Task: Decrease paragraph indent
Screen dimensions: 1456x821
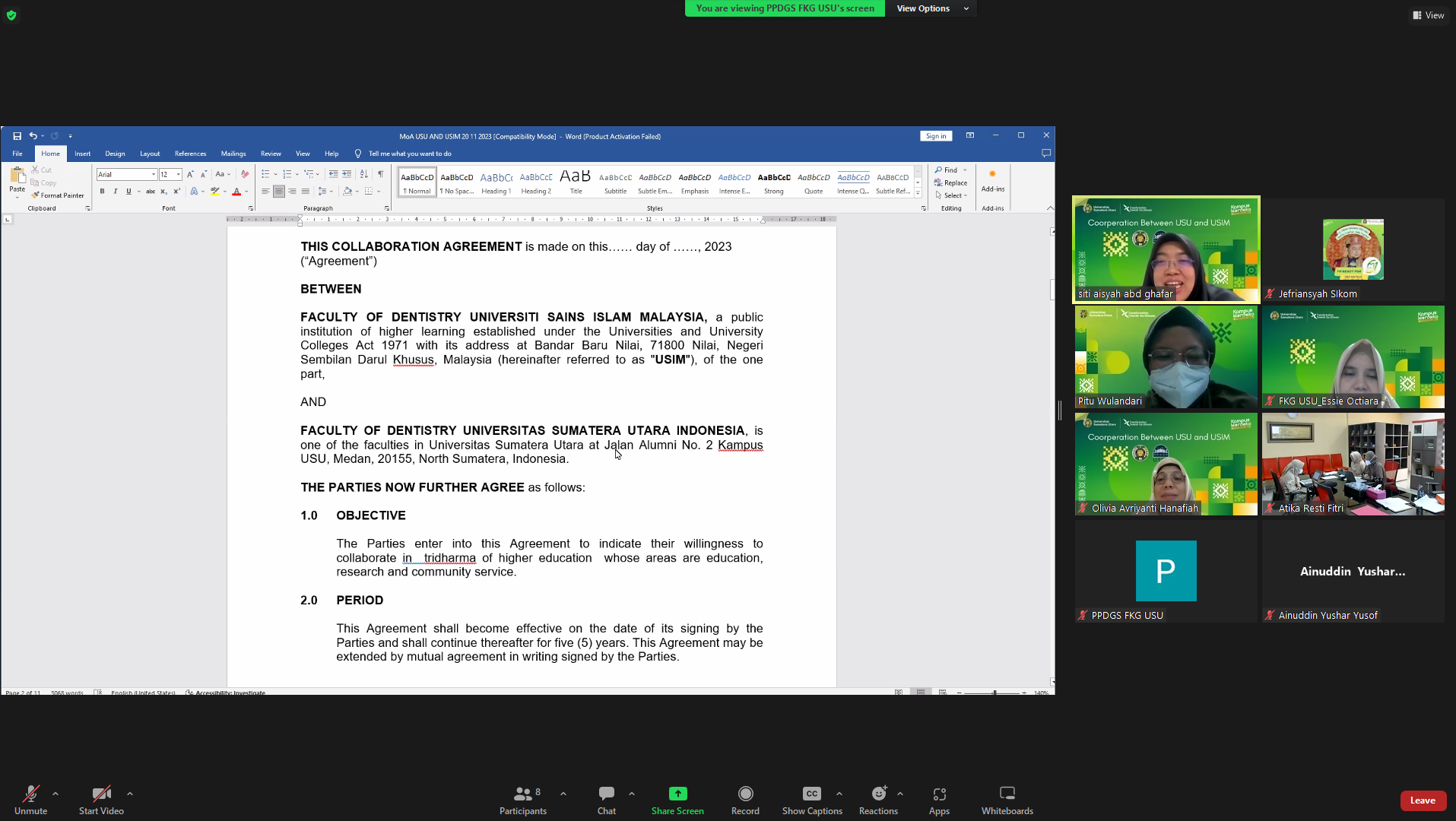Action: click(x=333, y=174)
